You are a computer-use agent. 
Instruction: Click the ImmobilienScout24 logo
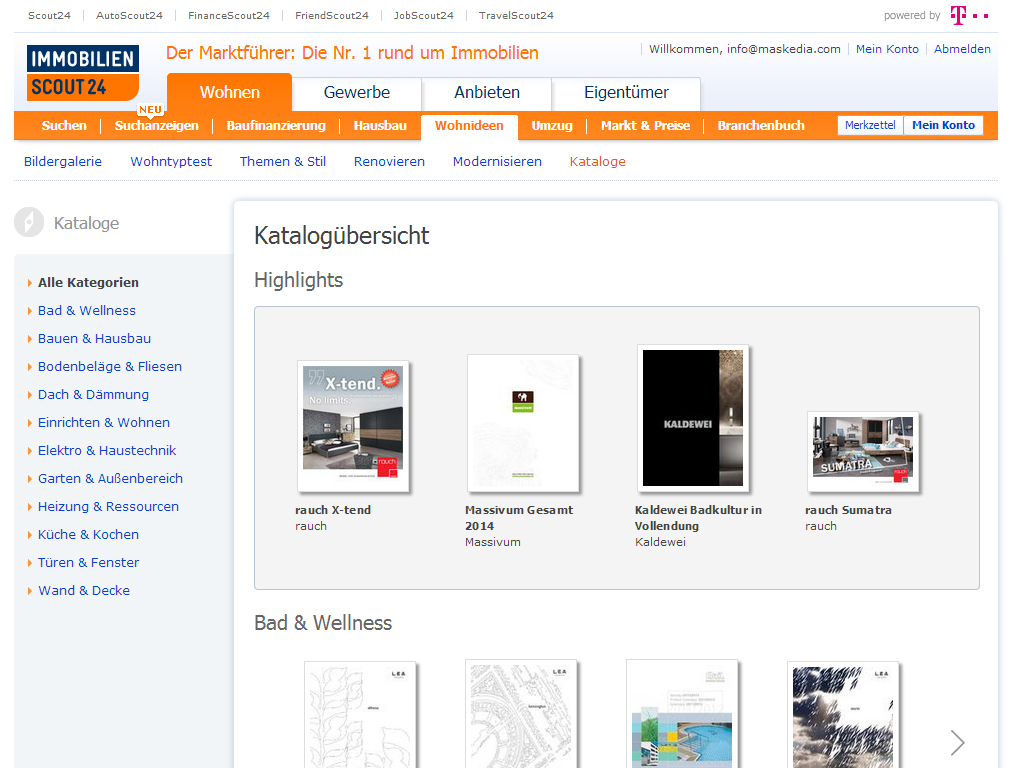83,72
